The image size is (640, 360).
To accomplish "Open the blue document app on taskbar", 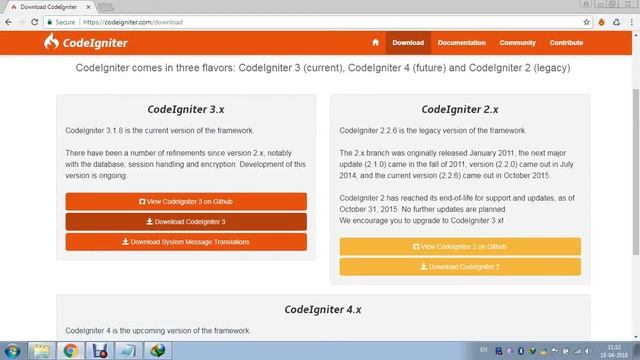I will pyautogui.click(x=128, y=351).
